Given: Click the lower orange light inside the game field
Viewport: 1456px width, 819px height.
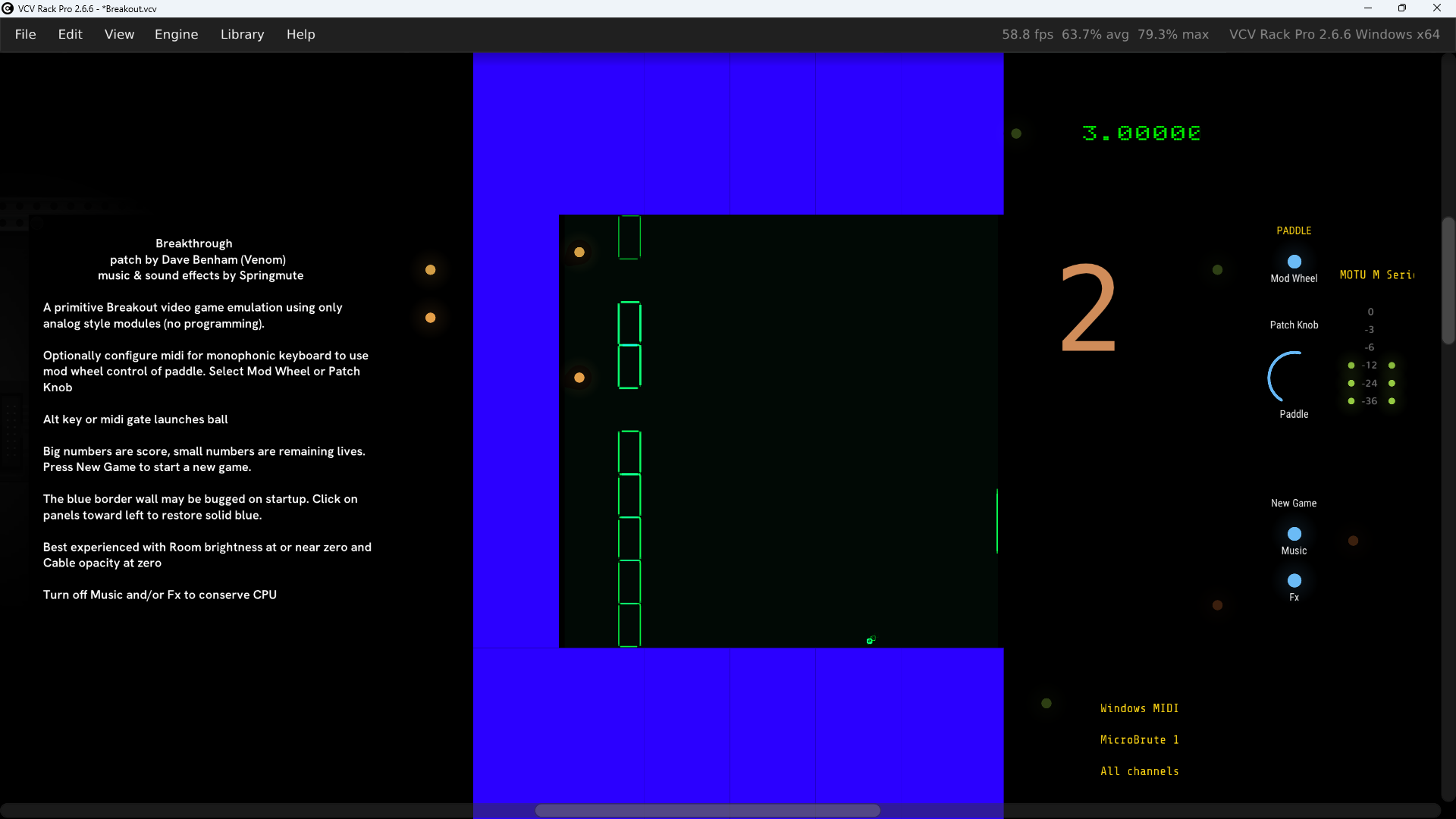Looking at the screenshot, I should (x=579, y=378).
